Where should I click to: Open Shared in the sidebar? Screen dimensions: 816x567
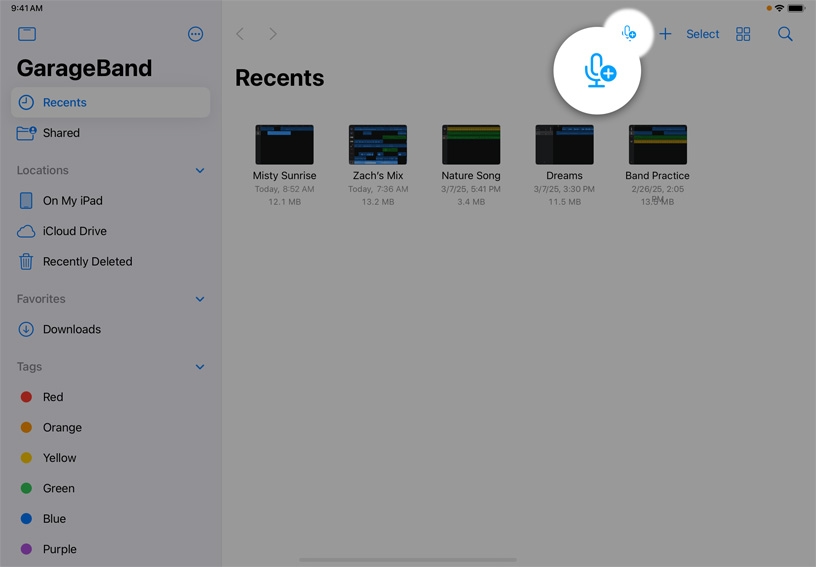61,133
